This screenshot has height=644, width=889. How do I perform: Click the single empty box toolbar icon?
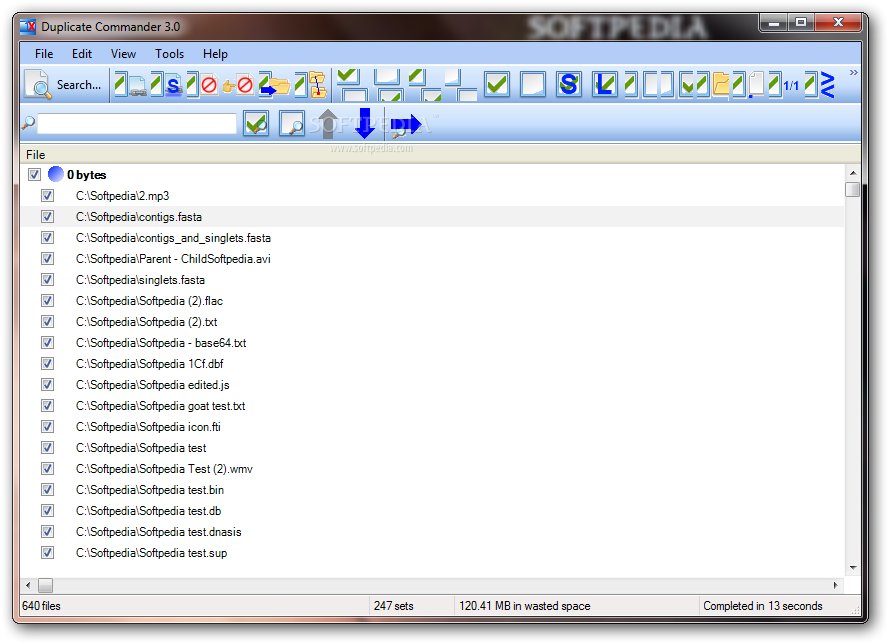(533, 85)
